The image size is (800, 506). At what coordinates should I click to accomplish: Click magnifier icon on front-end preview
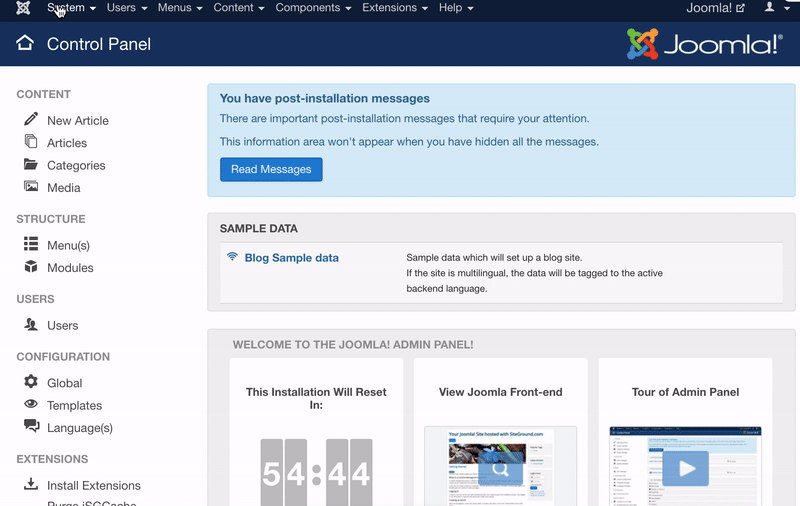coord(501,468)
